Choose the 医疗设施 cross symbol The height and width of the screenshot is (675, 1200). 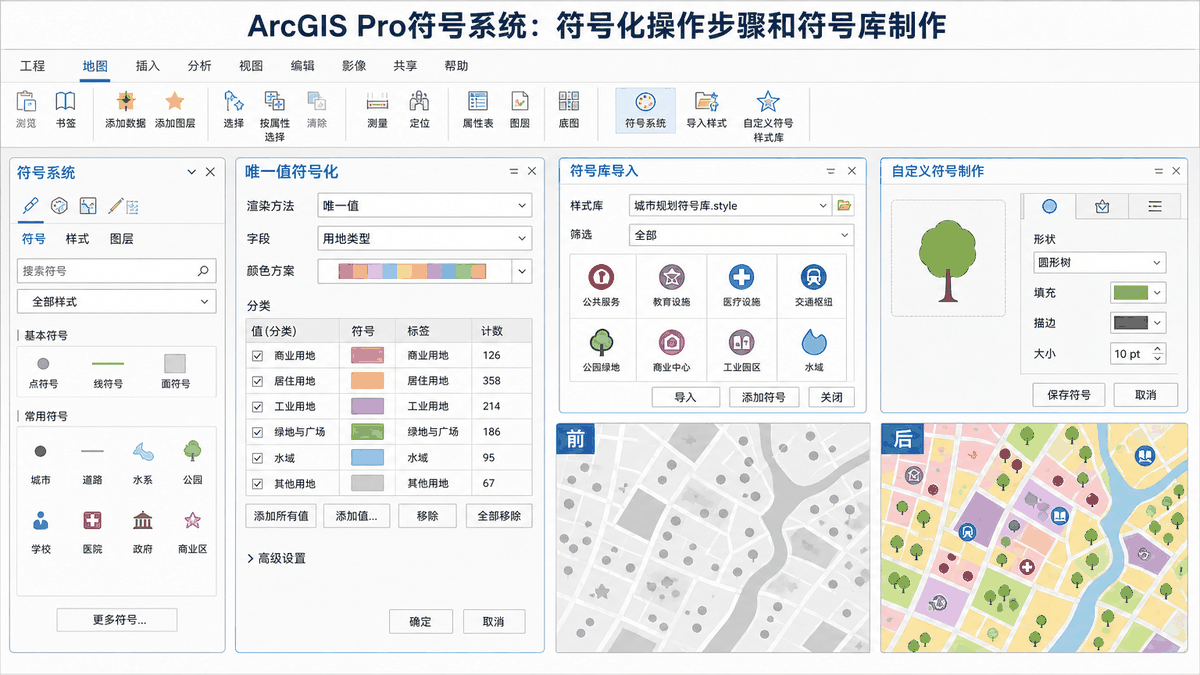pyautogui.click(x=741, y=285)
